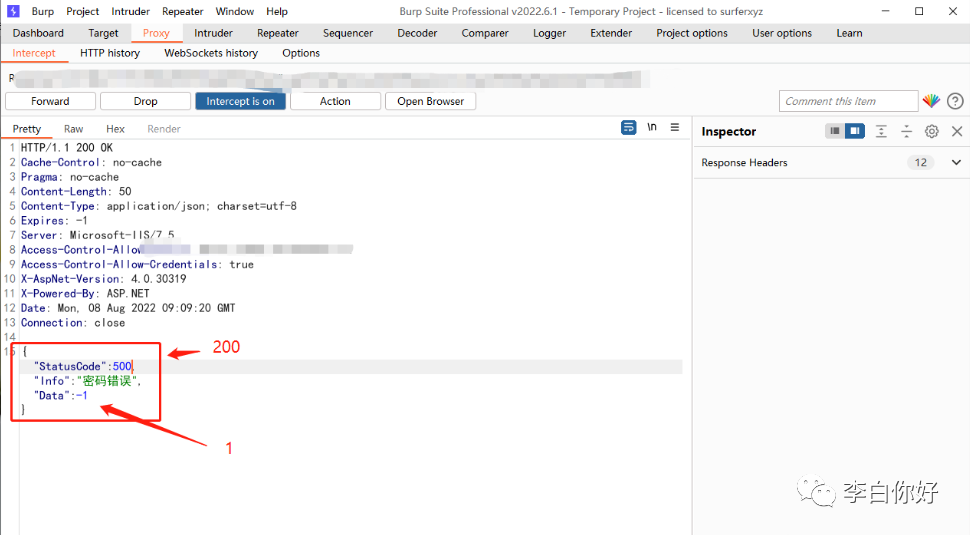
Task: Click the Content-Type header line
Action: [158, 206]
